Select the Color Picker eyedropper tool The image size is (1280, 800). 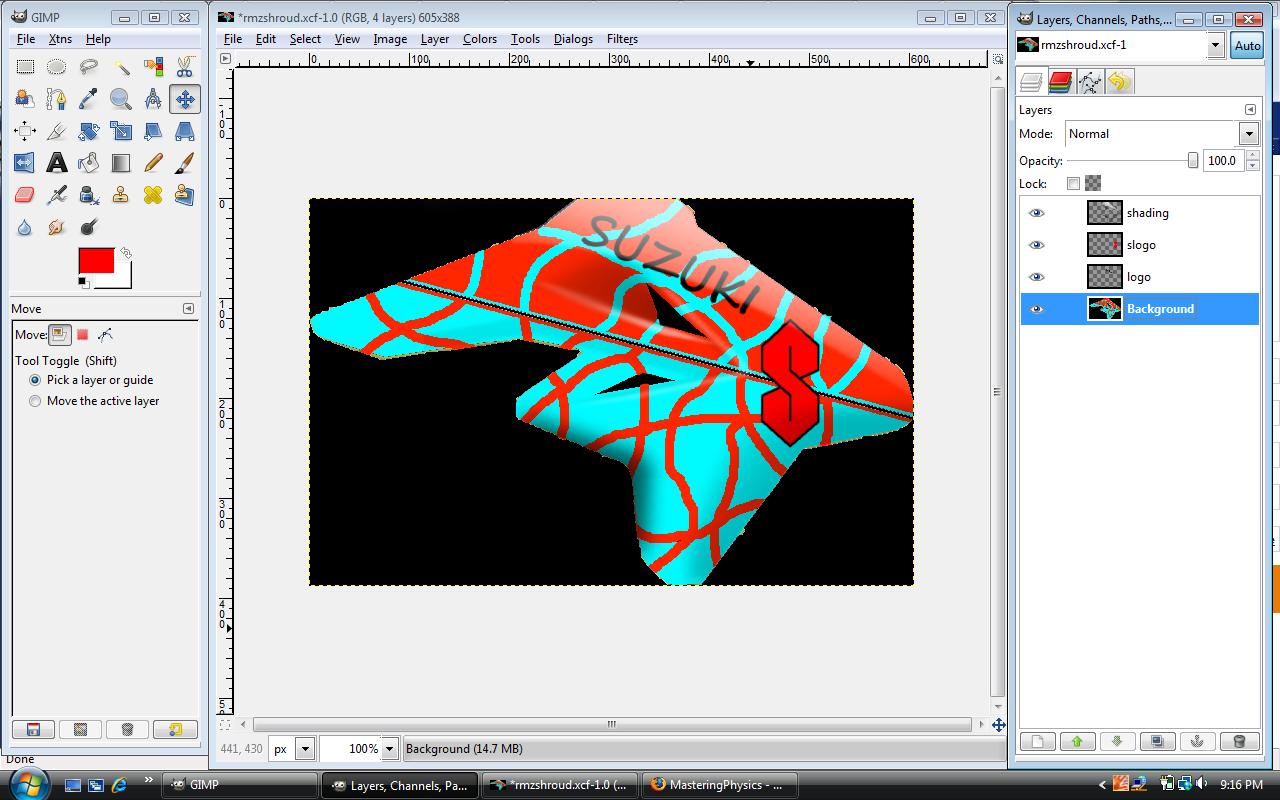[89, 99]
